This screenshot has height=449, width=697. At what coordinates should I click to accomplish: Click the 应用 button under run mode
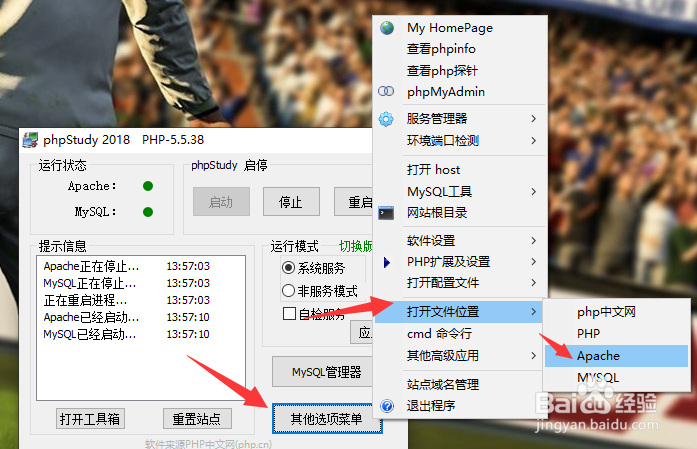[x=363, y=333]
